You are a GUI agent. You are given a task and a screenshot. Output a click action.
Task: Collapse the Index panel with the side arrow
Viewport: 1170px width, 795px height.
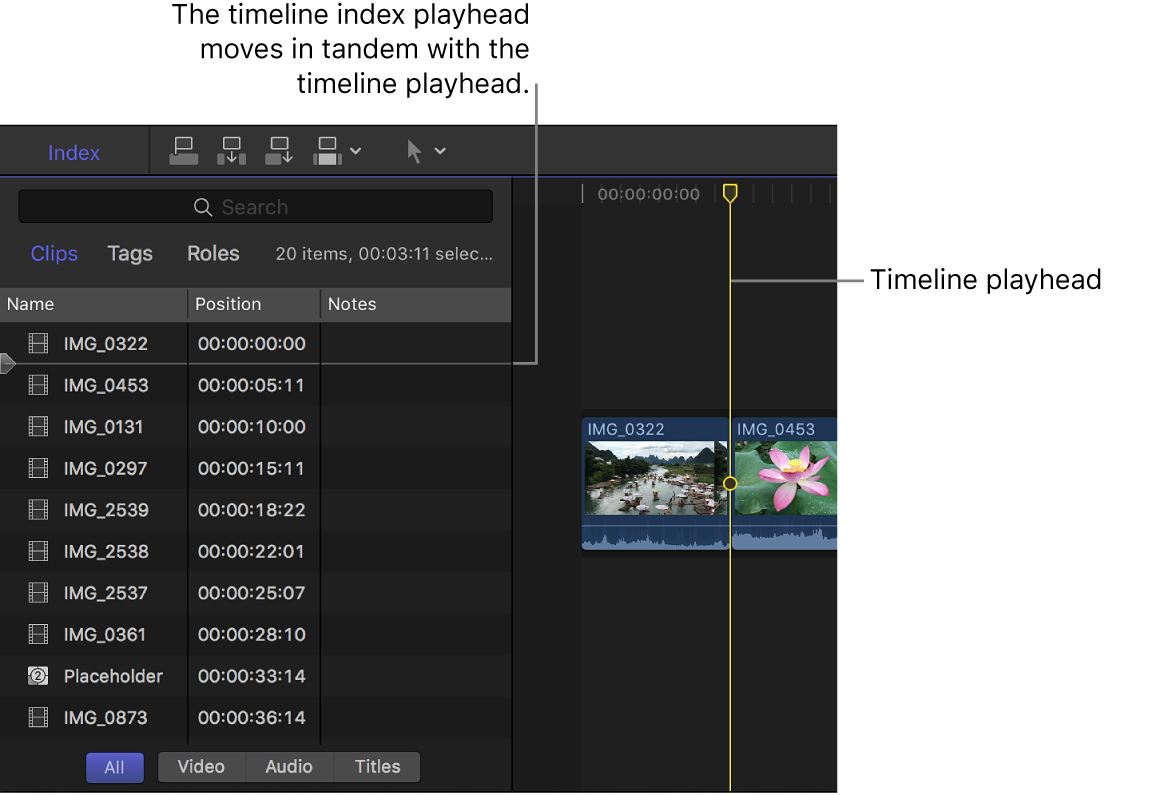[x=6, y=363]
